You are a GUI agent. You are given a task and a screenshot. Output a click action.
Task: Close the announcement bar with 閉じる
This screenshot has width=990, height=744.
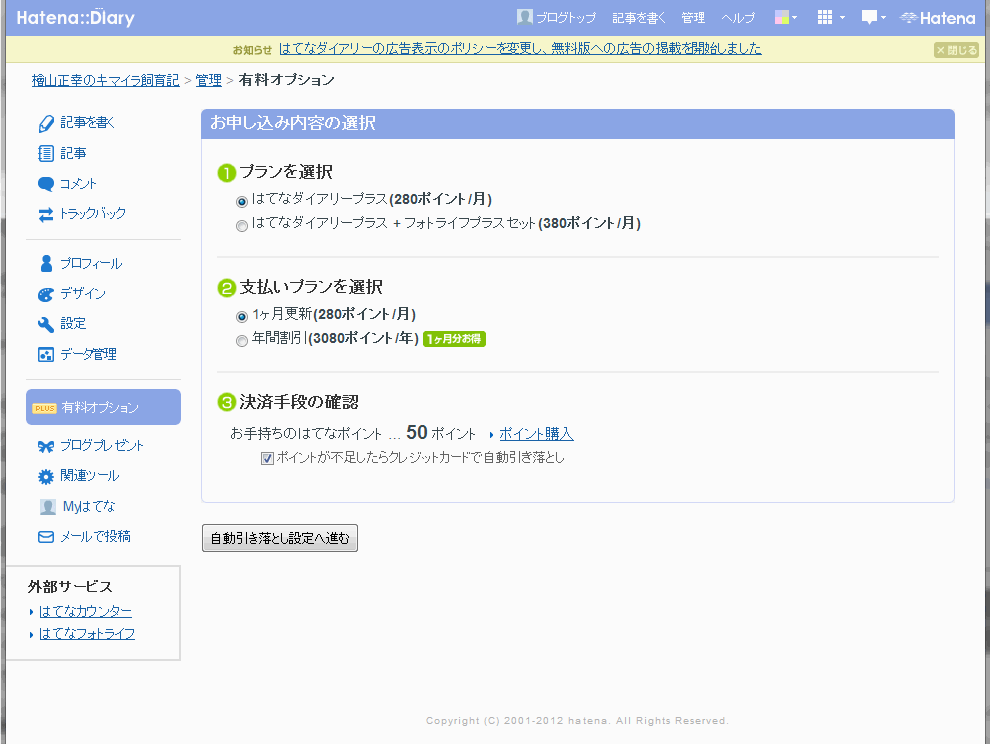956,50
